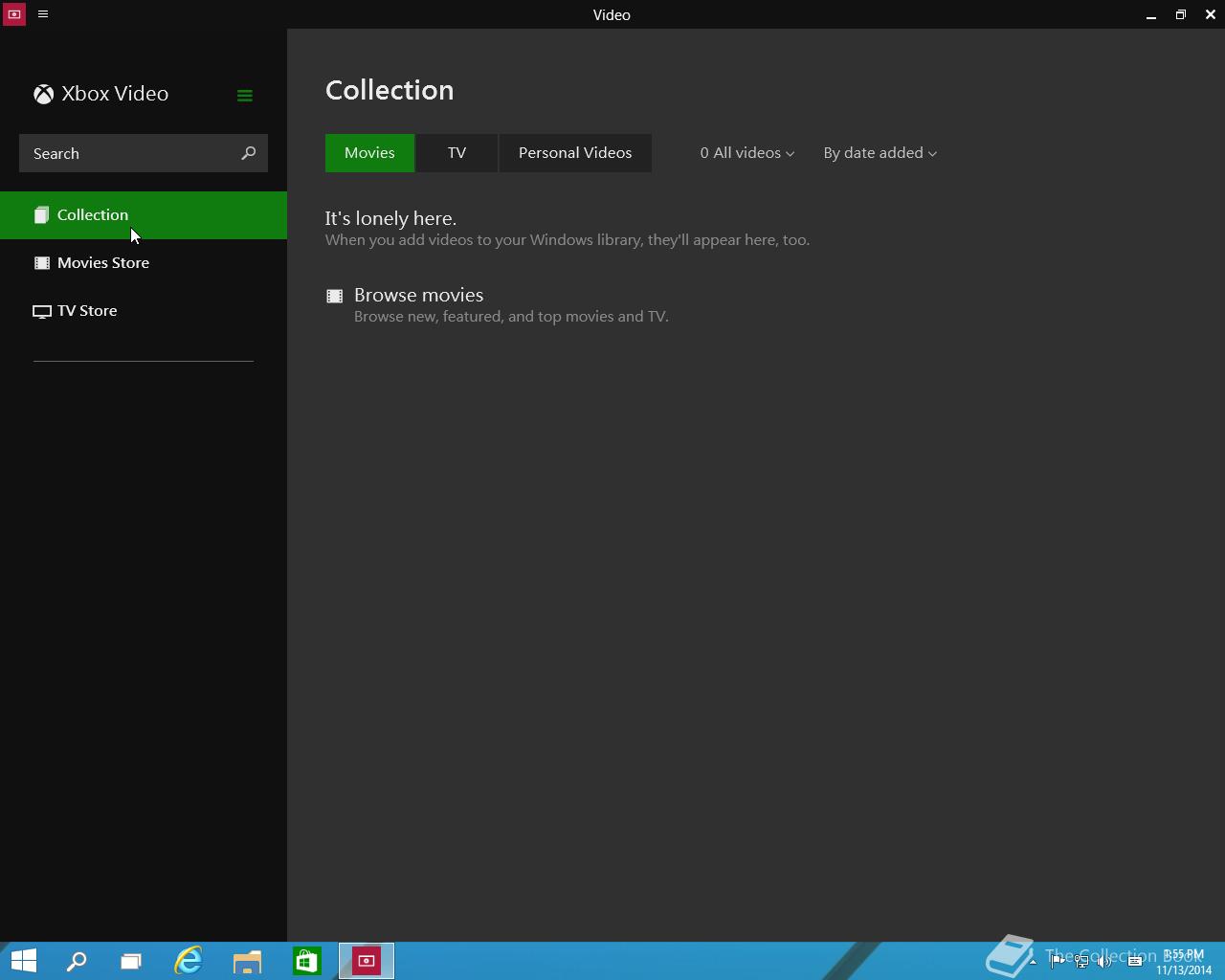Screen dimensions: 1225x980
Task: Open the Windows Store from taskbar
Action: point(306,961)
